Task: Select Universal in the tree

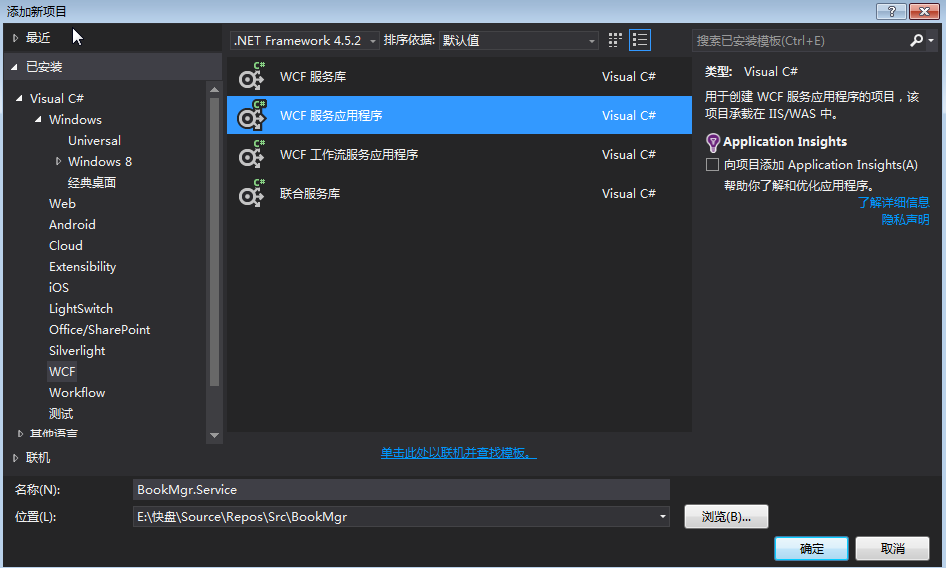Action: click(x=94, y=141)
